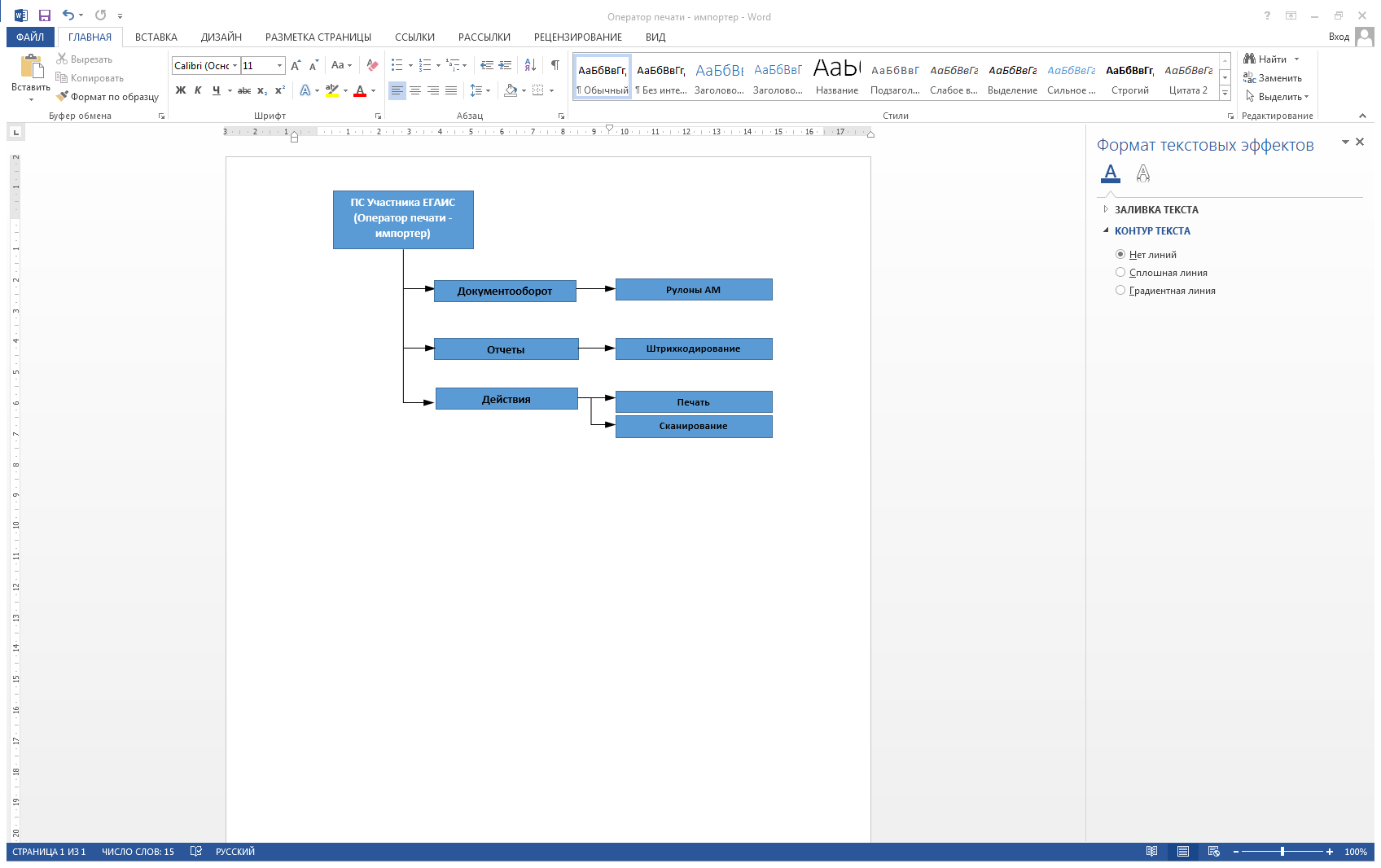Align text right
Screen dimensions: 1381x868
(433, 90)
